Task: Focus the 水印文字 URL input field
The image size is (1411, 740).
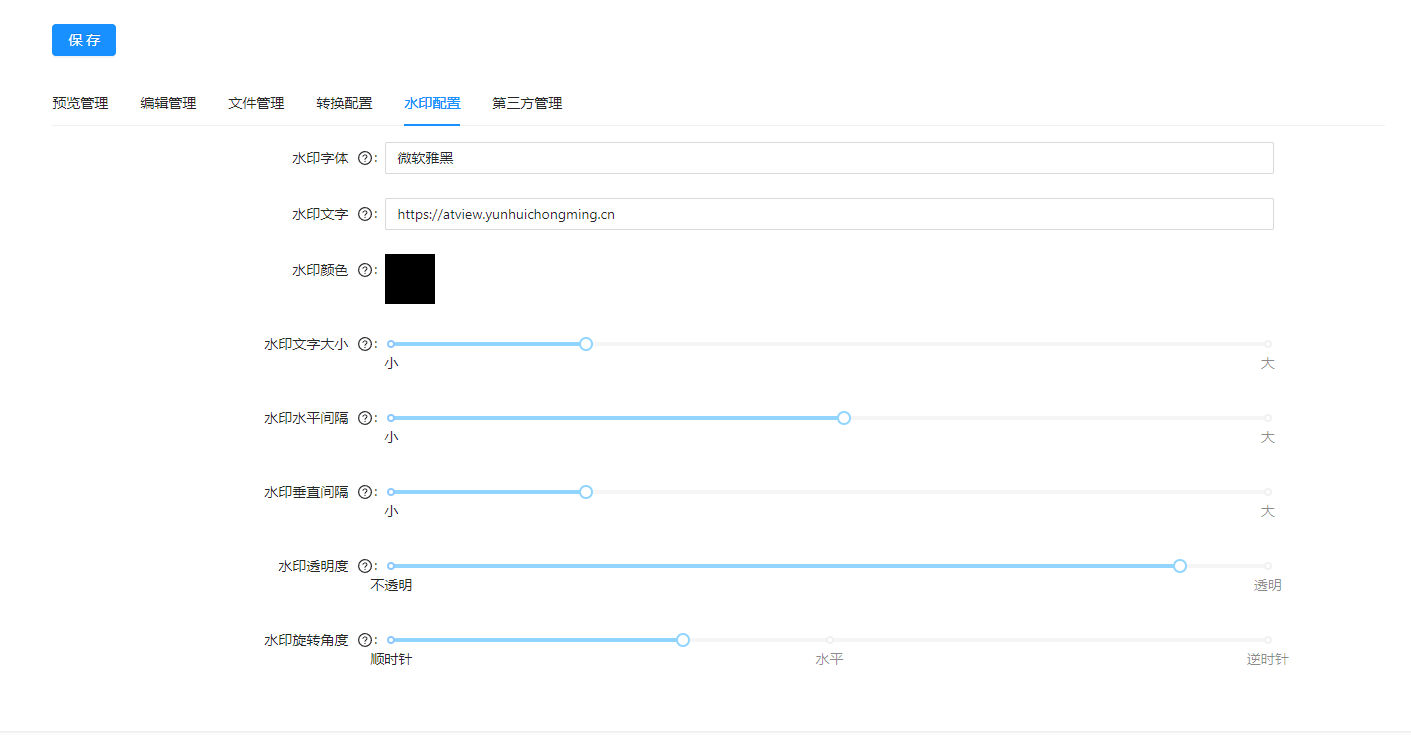Action: click(x=829, y=214)
